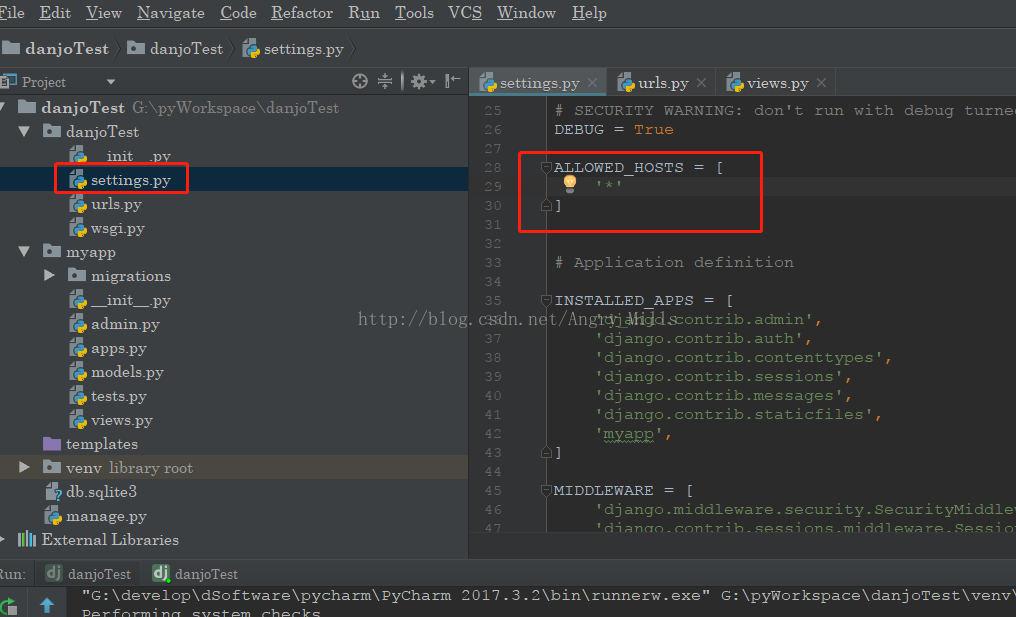
Task: Collapse the myapp folder
Action: [25, 251]
